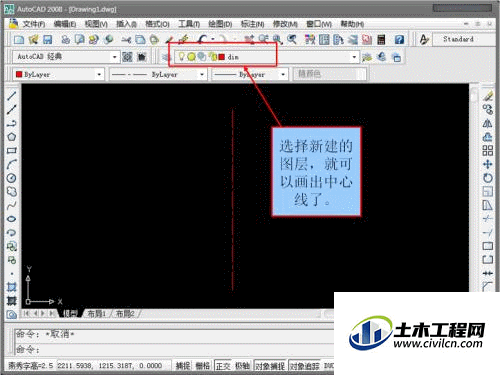Select the Spline draw tool

tap(12, 205)
